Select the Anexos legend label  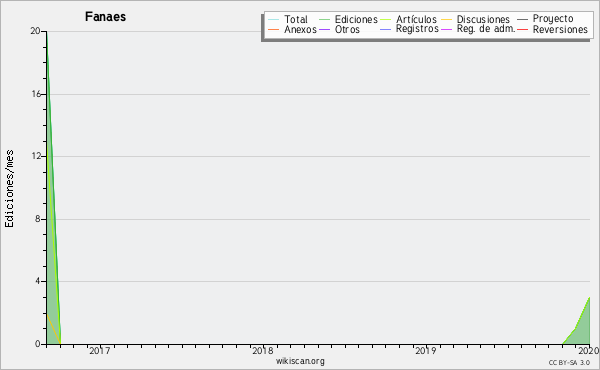[300, 29]
